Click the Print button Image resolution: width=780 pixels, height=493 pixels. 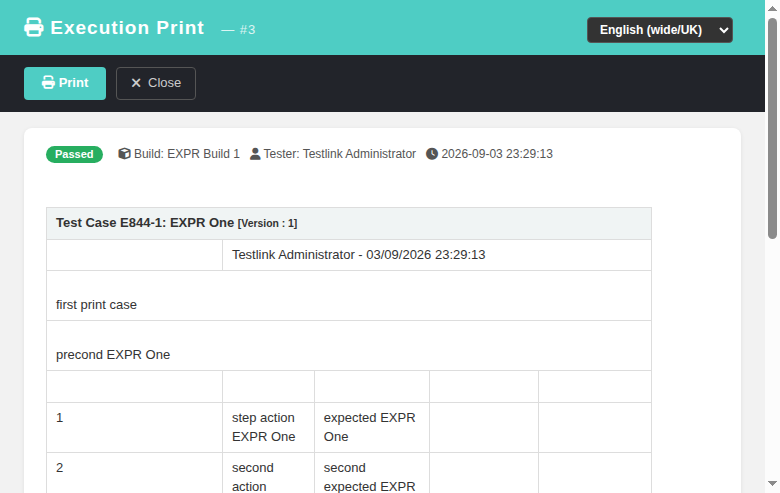65,83
